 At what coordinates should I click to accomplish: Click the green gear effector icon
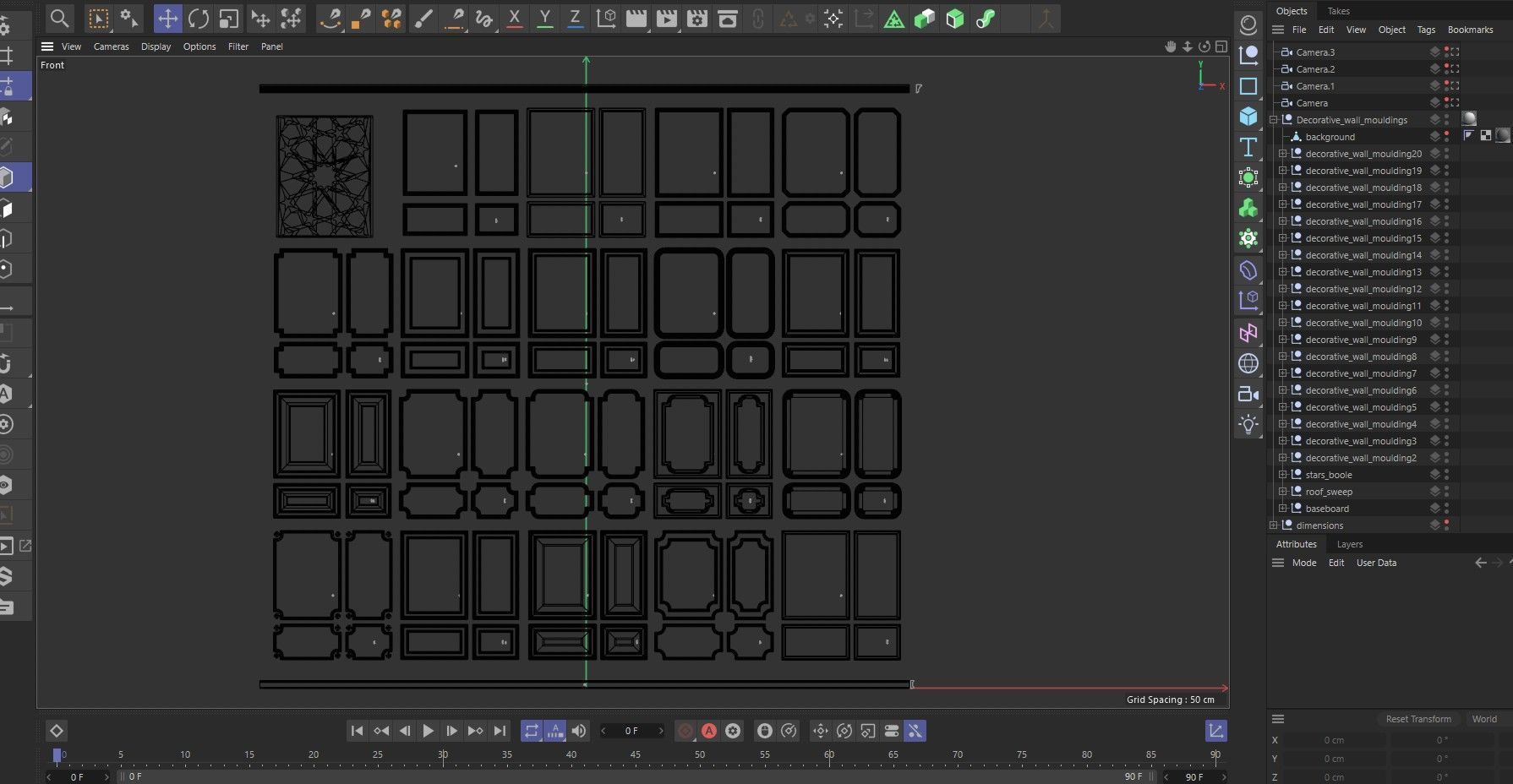[1248, 238]
